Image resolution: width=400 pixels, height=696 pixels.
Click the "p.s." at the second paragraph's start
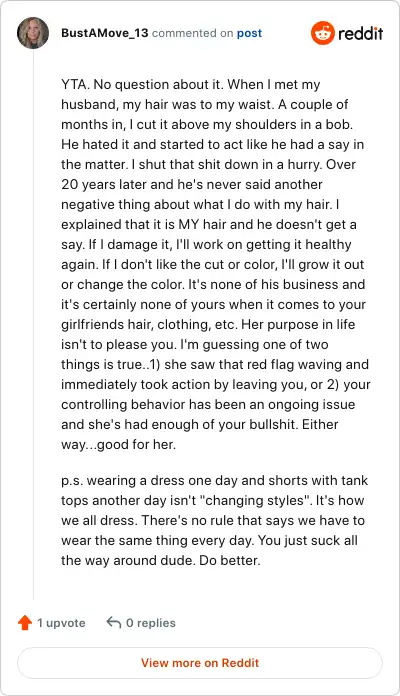tap(72, 481)
